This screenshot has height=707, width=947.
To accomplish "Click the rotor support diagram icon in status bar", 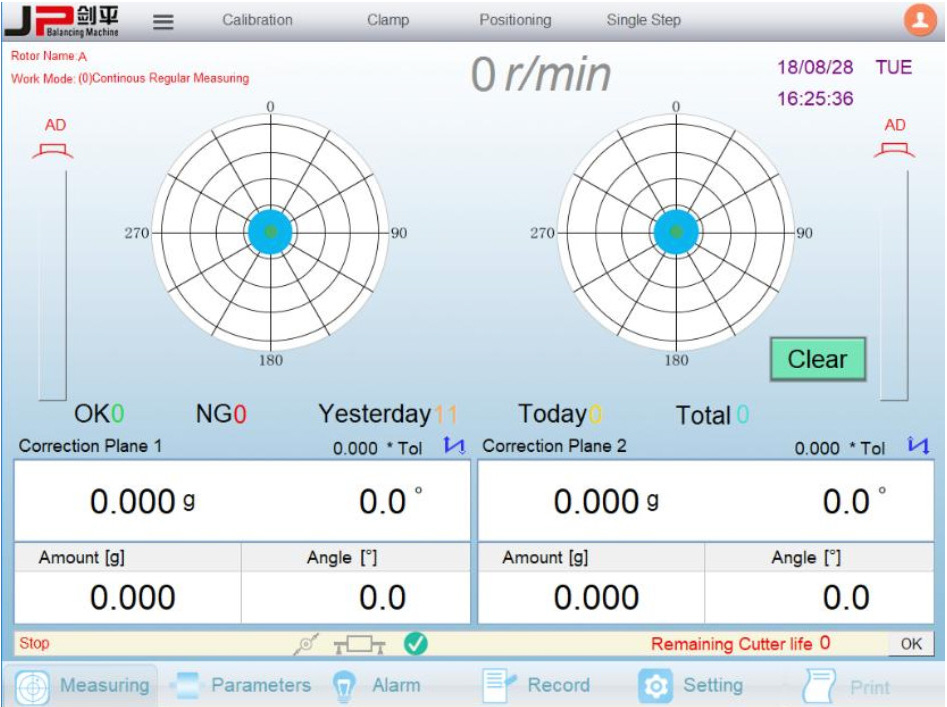I will click(359, 645).
